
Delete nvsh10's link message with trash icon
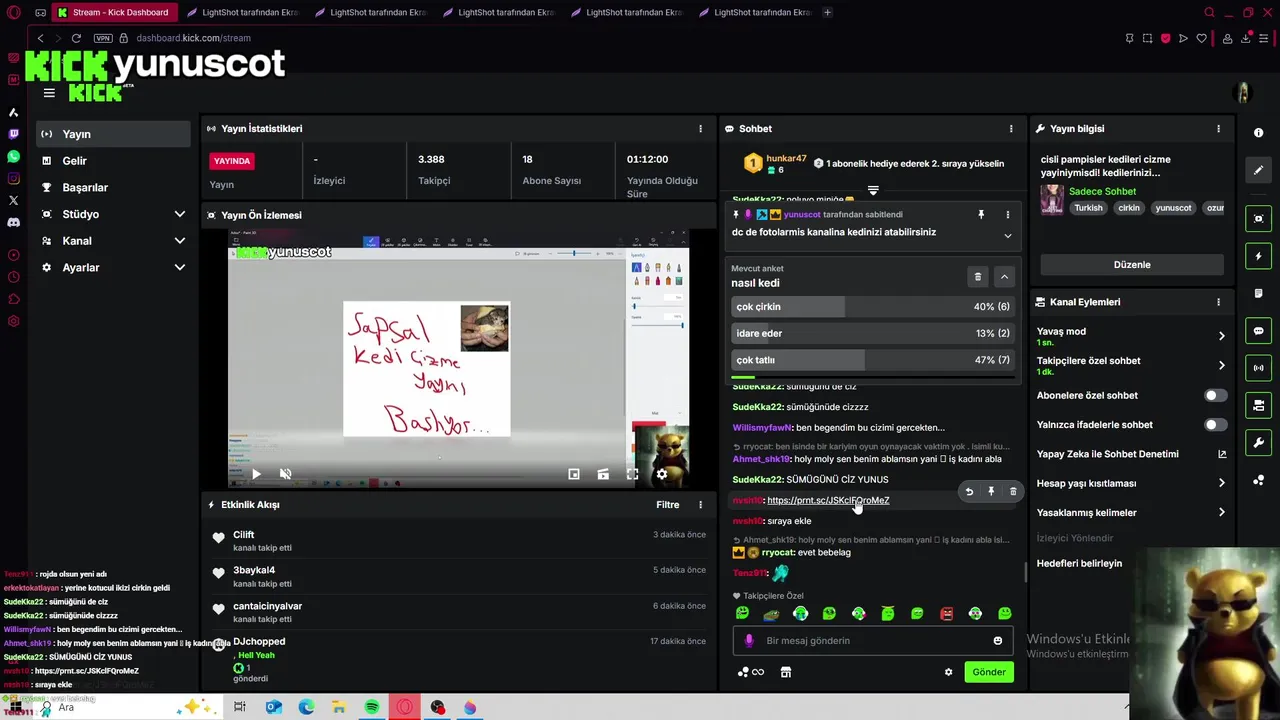1013,492
